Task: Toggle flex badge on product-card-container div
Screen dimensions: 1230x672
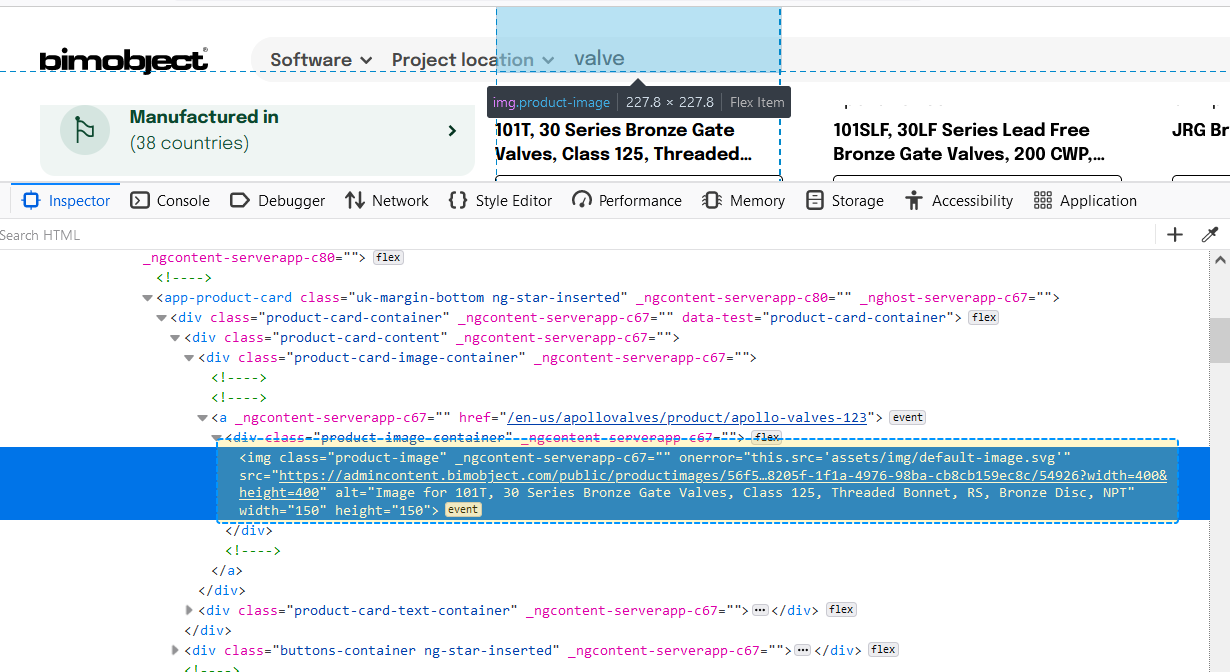Action: (984, 318)
